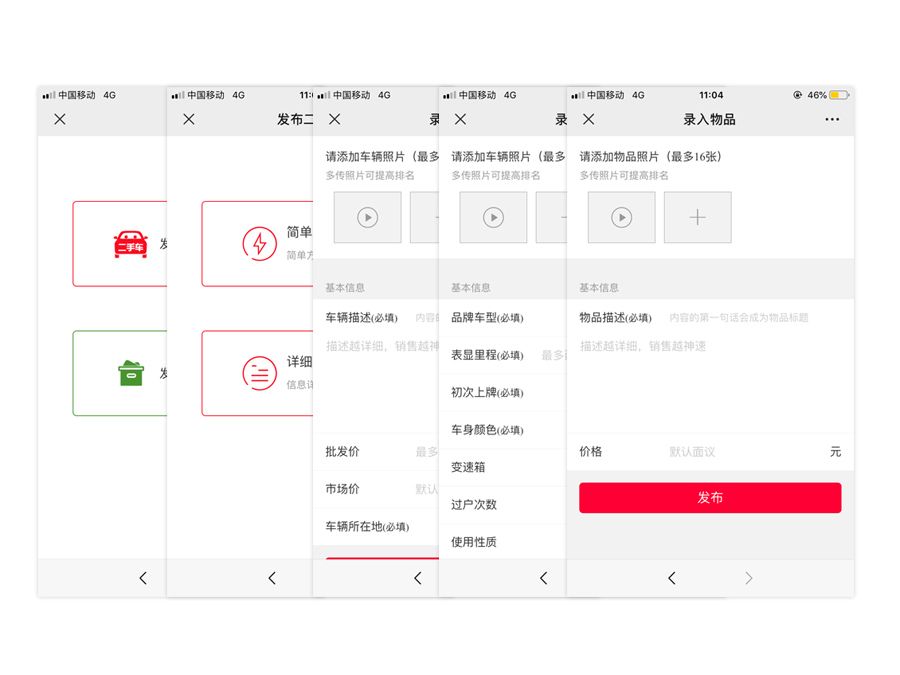Tap the 批发价 price row
This screenshot has height=675, width=900.
pos(375,452)
